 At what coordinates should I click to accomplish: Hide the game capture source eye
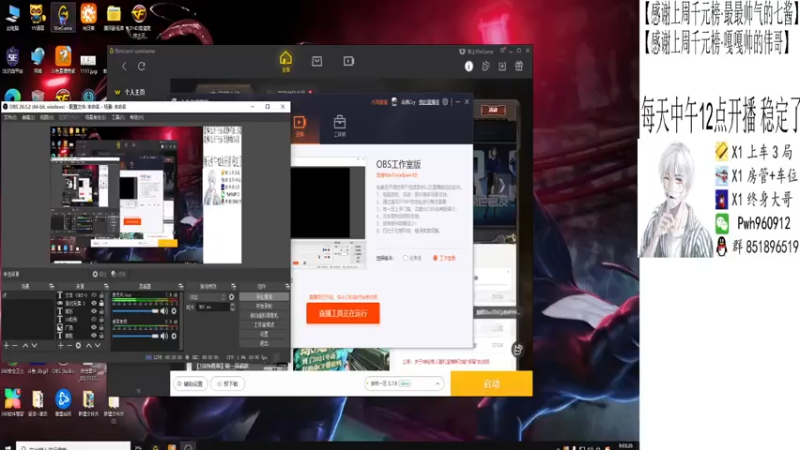[93, 303]
